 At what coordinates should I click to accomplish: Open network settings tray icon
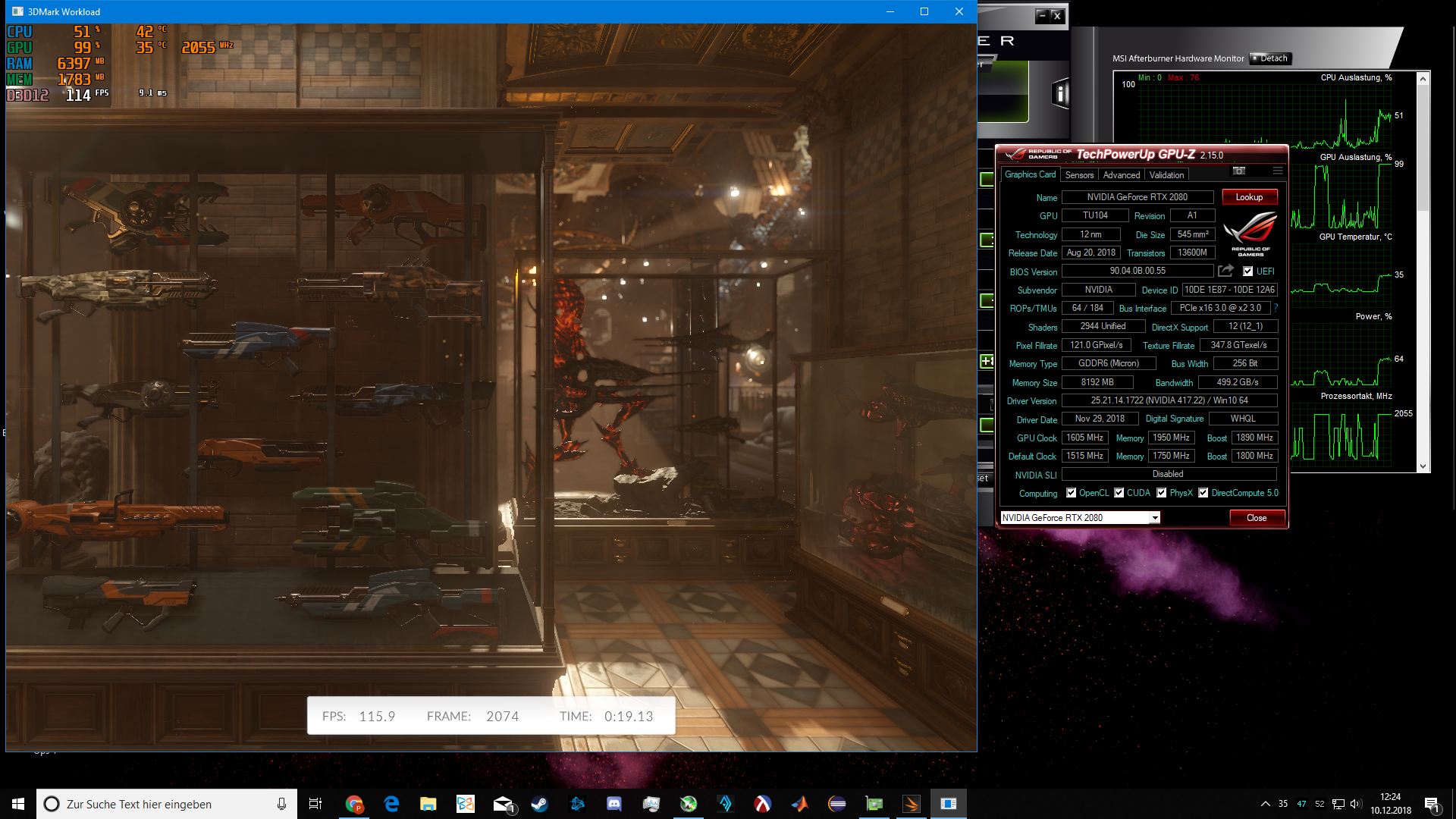click(x=1338, y=804)
